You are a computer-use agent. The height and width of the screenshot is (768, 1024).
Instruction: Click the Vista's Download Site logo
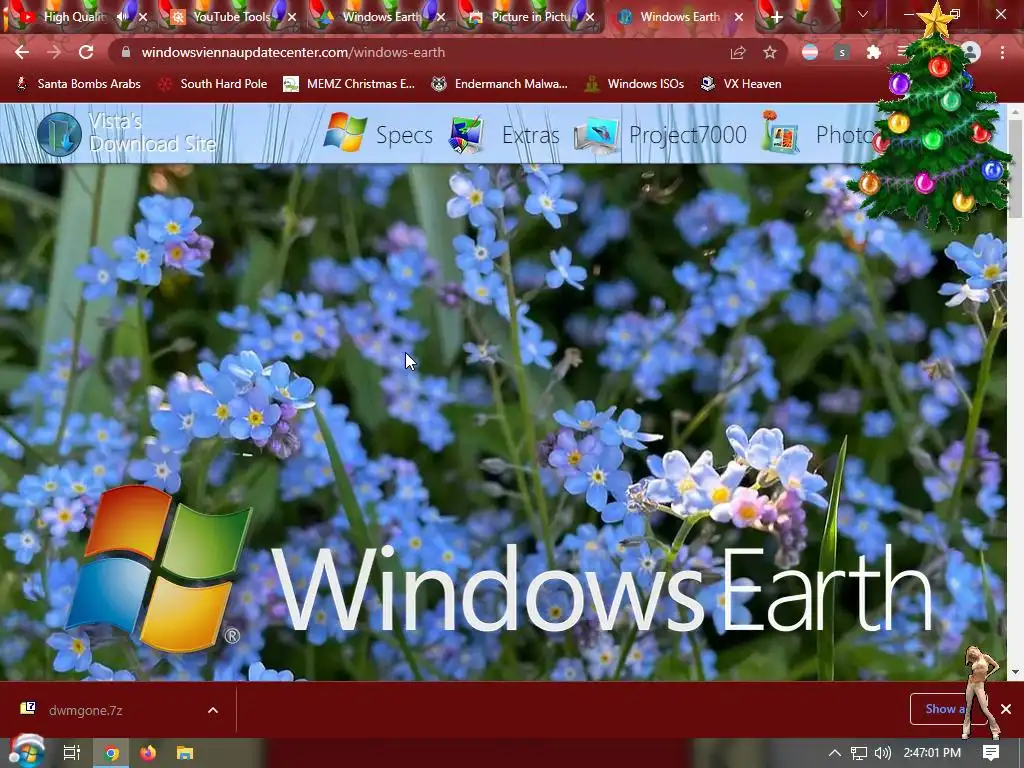[126, 133]
